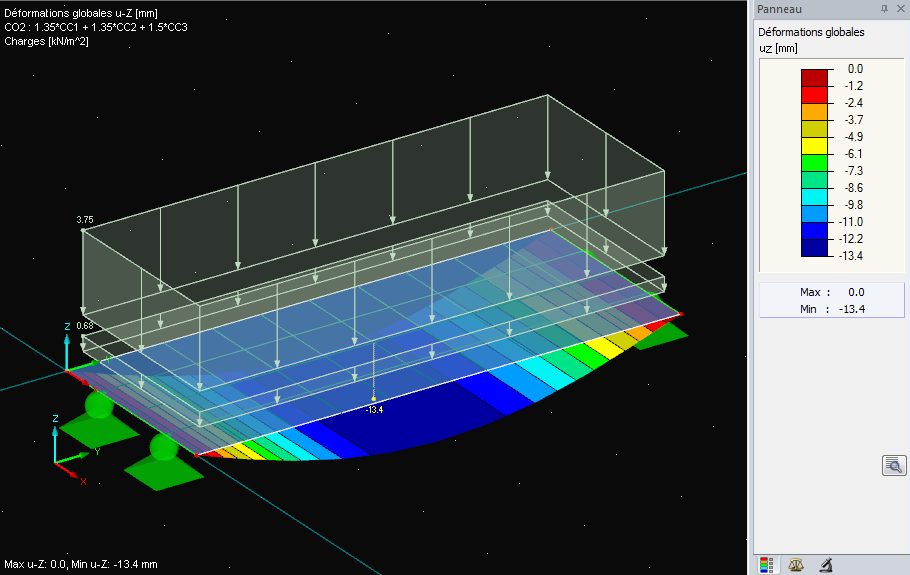Click the Panneau title text
Viewport: 910px width, 575px height.
point(779,9)
